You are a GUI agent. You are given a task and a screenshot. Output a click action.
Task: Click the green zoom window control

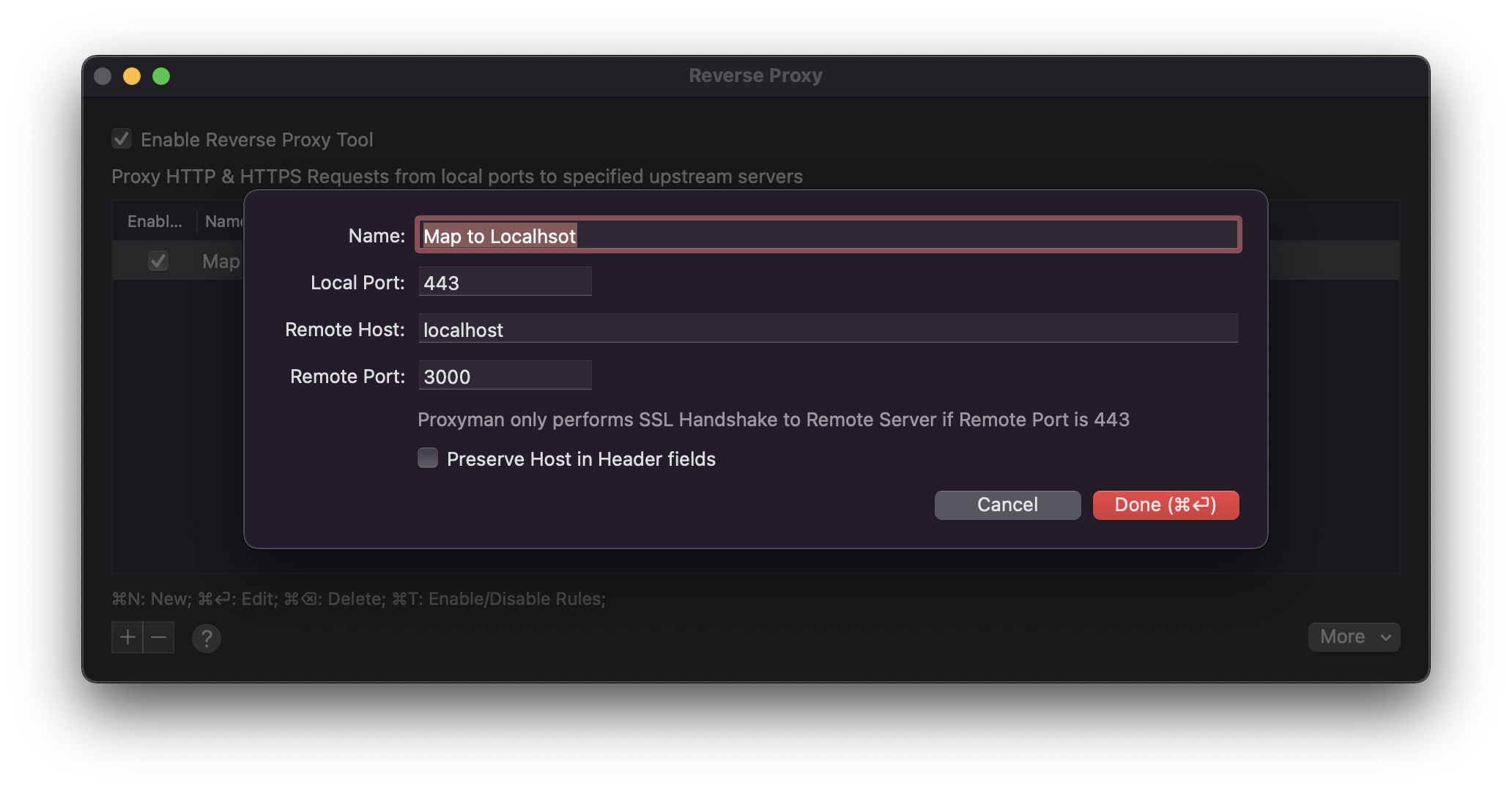click(161, 75)
